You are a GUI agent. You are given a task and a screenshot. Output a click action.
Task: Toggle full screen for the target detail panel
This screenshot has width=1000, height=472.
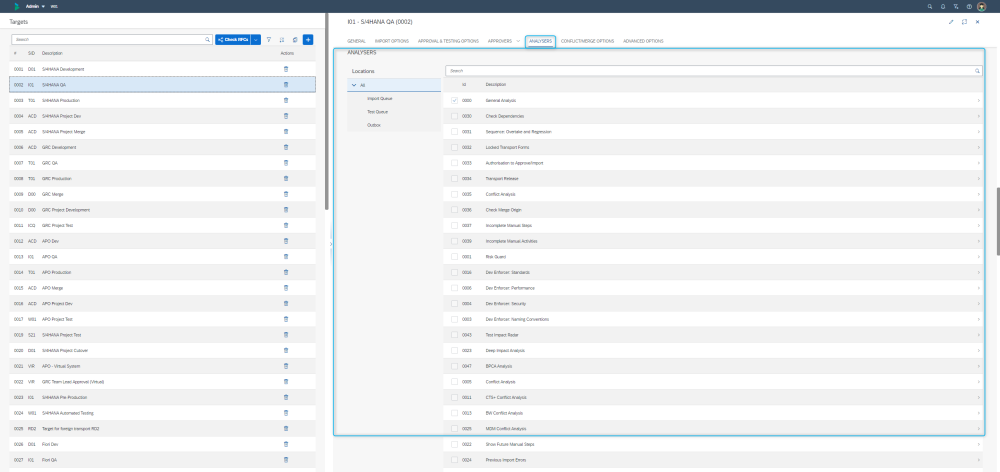964,22
